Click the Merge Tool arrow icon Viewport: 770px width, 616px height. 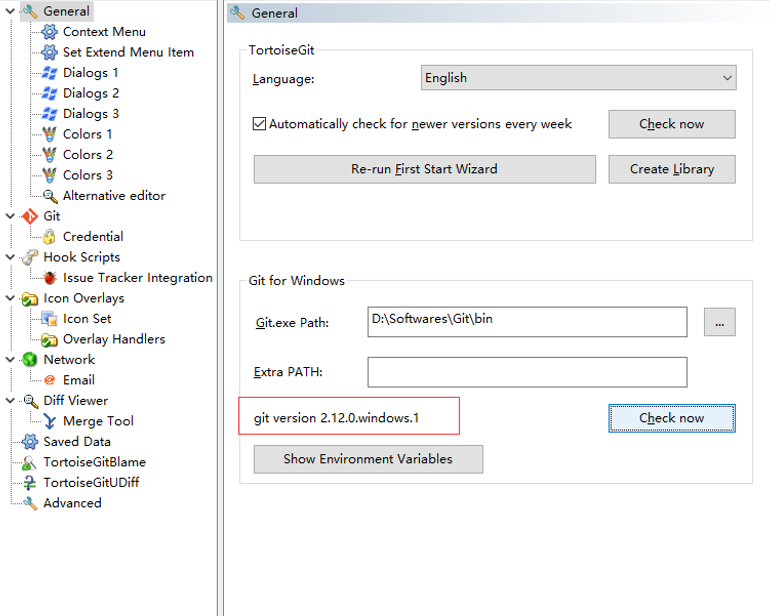[50, 421]
